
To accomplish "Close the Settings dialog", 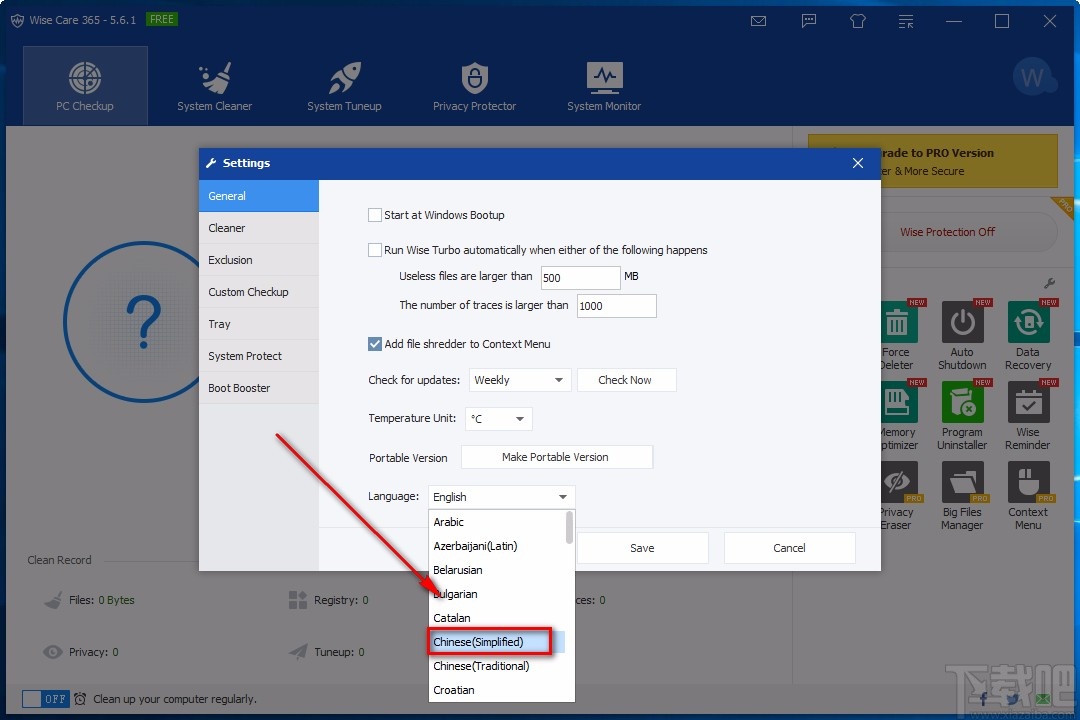I will point(858,163).
